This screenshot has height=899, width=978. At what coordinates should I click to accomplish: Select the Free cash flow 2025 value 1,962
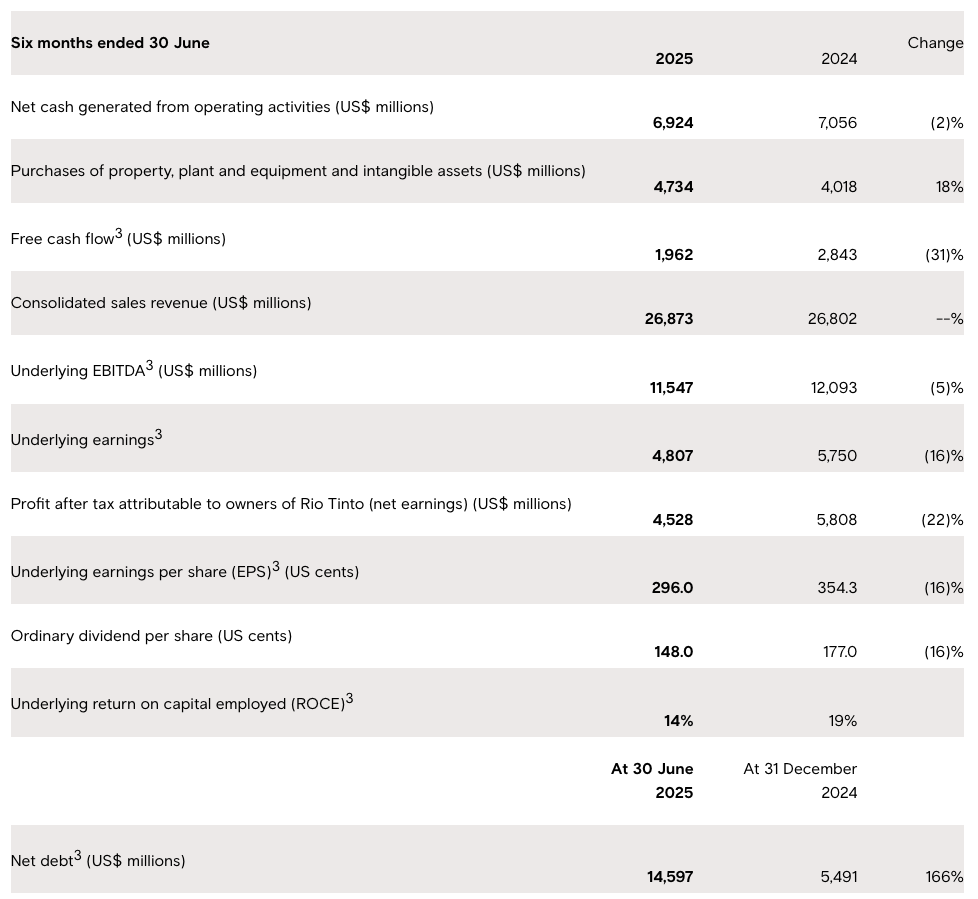pyautogui.click(x=674, y=255)
